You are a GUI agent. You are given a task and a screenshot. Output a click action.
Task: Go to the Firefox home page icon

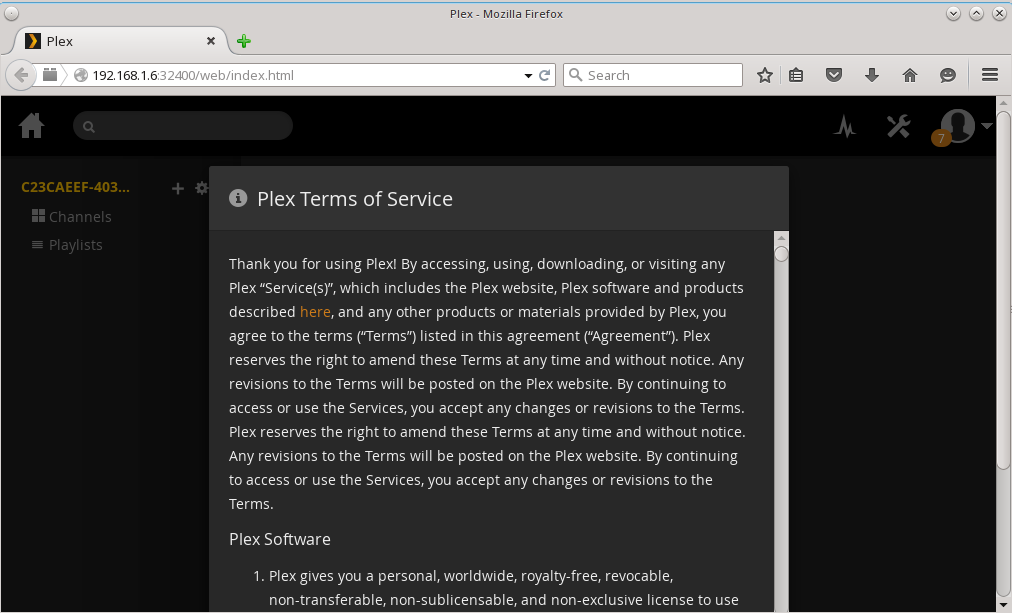(x=909, y=75)
